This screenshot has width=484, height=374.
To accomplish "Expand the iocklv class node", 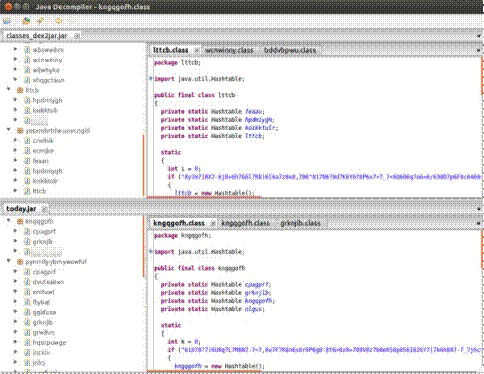I will (x=15, y=352).
